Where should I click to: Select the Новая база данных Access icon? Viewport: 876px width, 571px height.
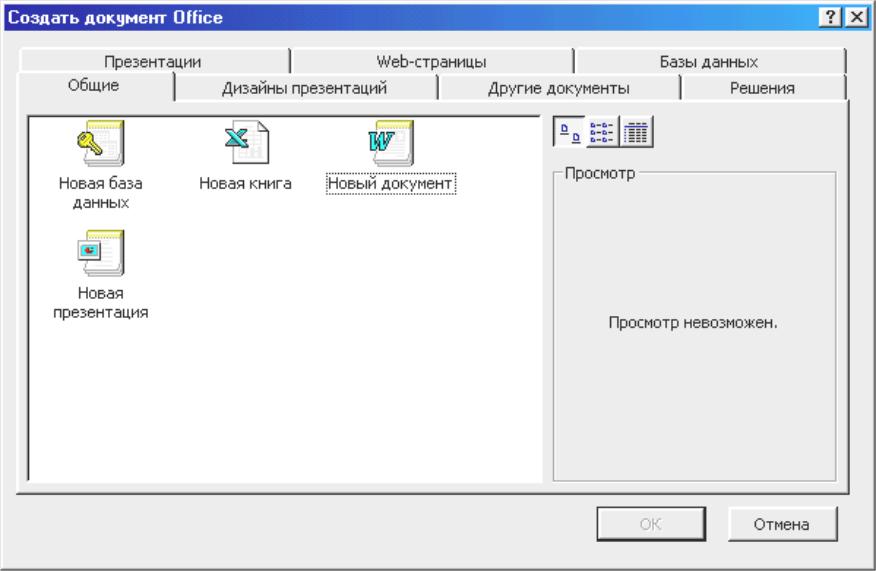click(x=101, y=143)
